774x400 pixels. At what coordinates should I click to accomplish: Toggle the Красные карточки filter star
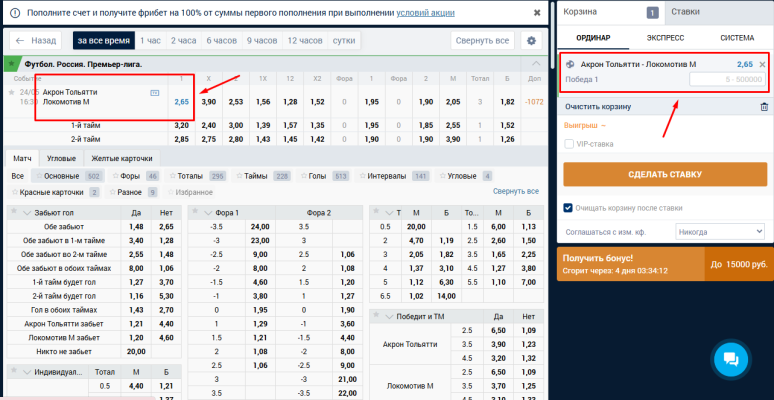point(14,192)
